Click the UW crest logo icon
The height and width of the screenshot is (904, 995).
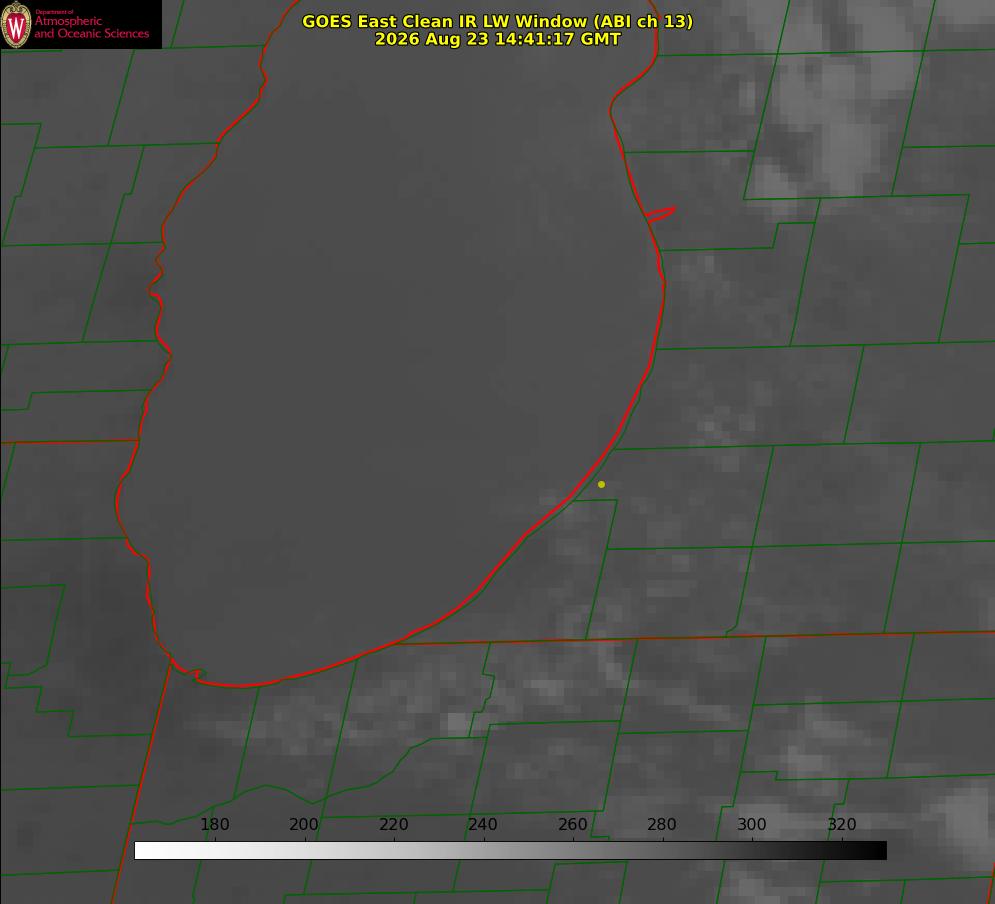16,24
